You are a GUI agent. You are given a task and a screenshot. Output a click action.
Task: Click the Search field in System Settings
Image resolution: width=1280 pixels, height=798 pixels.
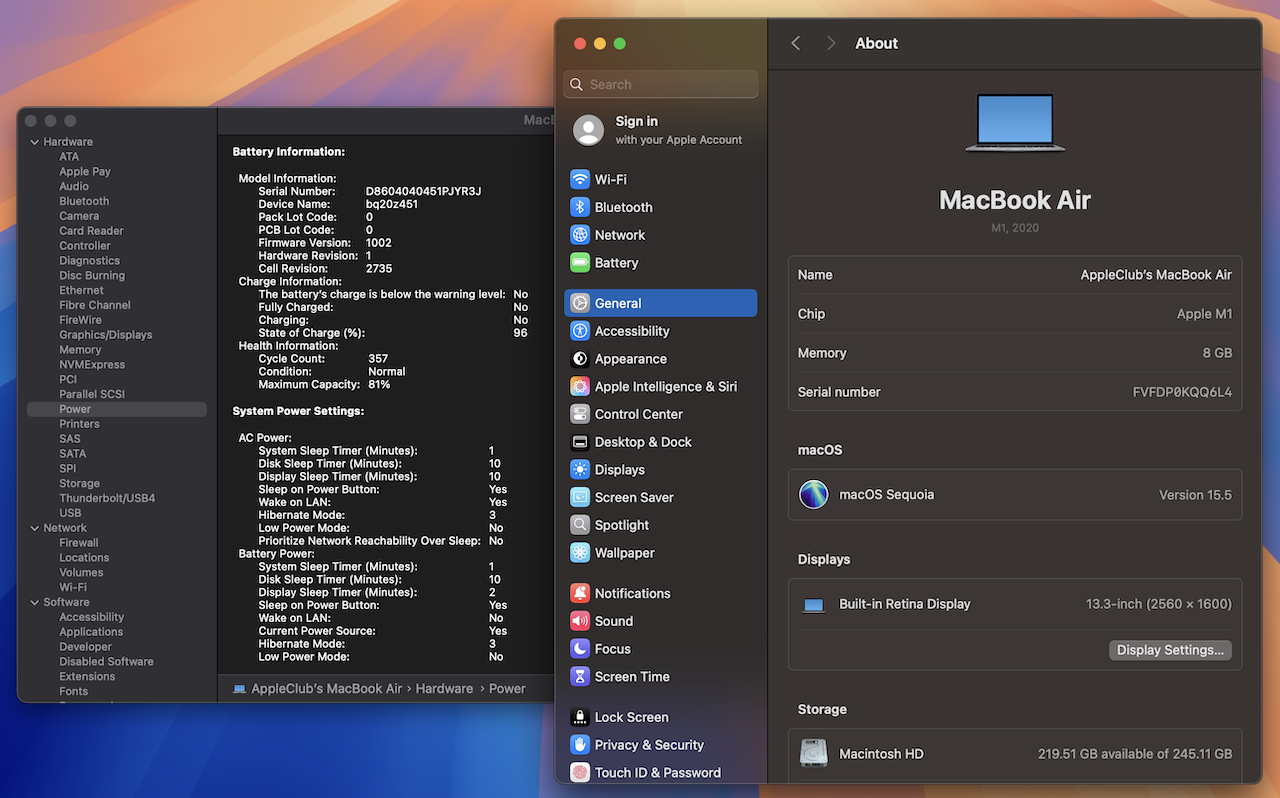[x=661, y=85]
